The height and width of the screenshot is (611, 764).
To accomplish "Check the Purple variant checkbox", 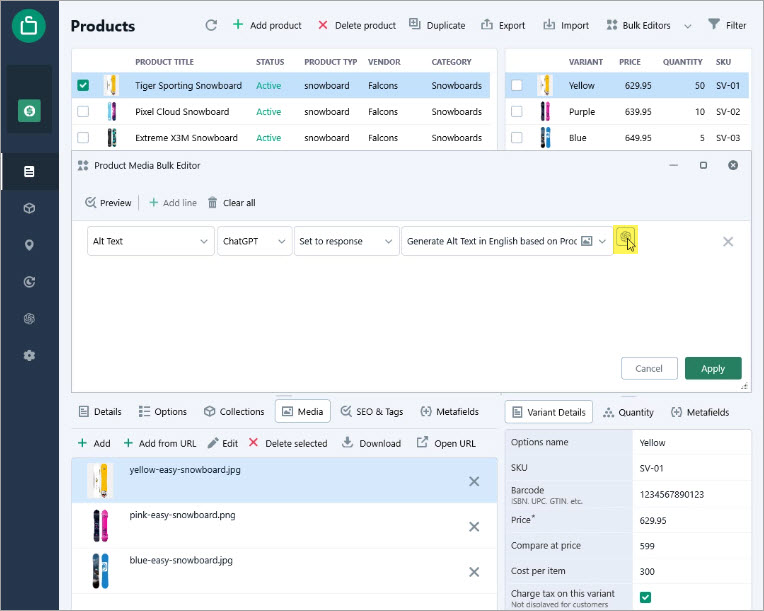I will tap(516, 112).
